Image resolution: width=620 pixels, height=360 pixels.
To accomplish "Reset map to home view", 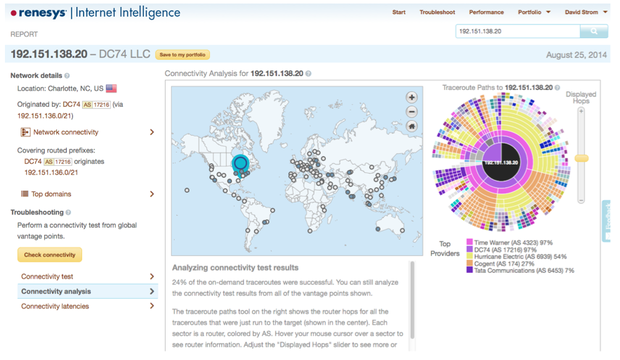I will [x=412, y=127].
